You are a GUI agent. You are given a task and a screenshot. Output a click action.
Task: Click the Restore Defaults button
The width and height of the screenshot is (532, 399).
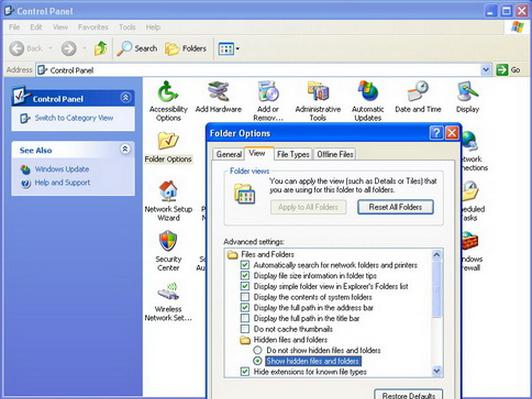[x=408, y=394]
